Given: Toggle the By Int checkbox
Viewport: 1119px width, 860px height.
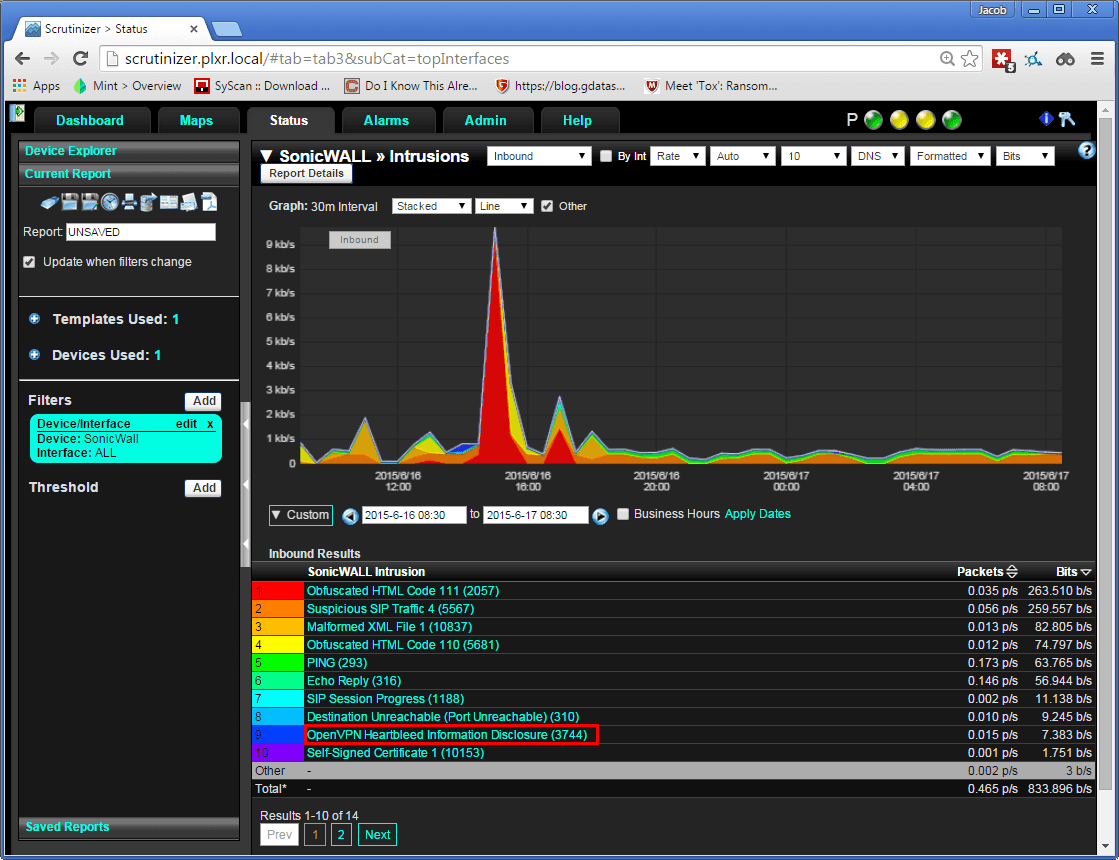Looking at the screenshot, I should (x=606, y=156).
